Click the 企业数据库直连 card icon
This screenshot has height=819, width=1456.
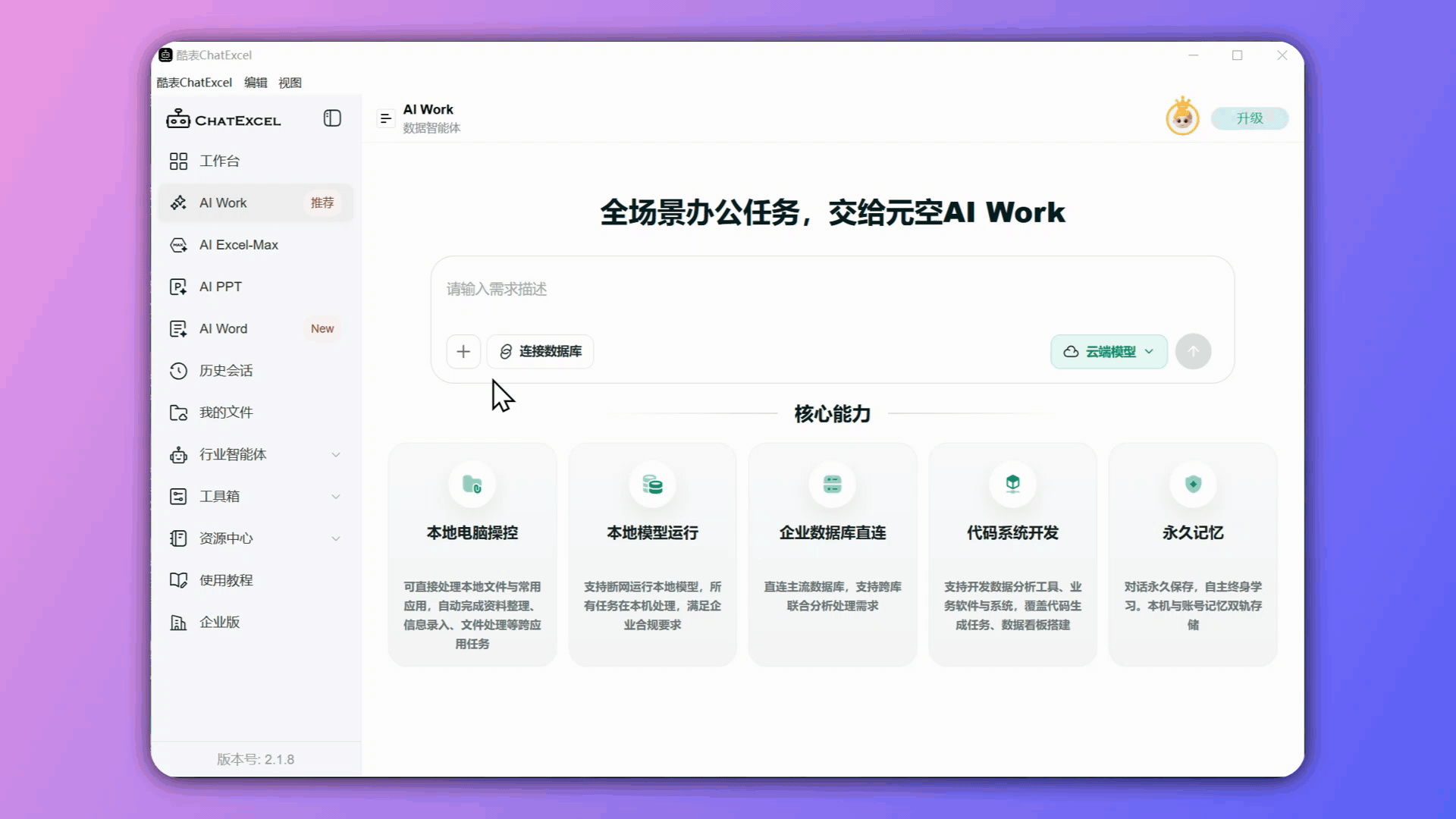pos(833,484)
